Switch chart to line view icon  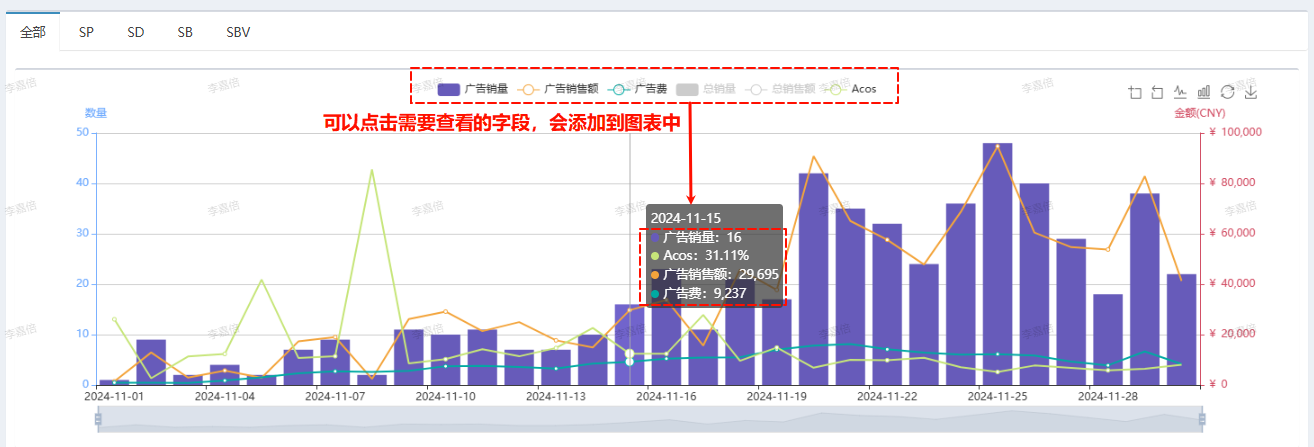coord(1181,92)
